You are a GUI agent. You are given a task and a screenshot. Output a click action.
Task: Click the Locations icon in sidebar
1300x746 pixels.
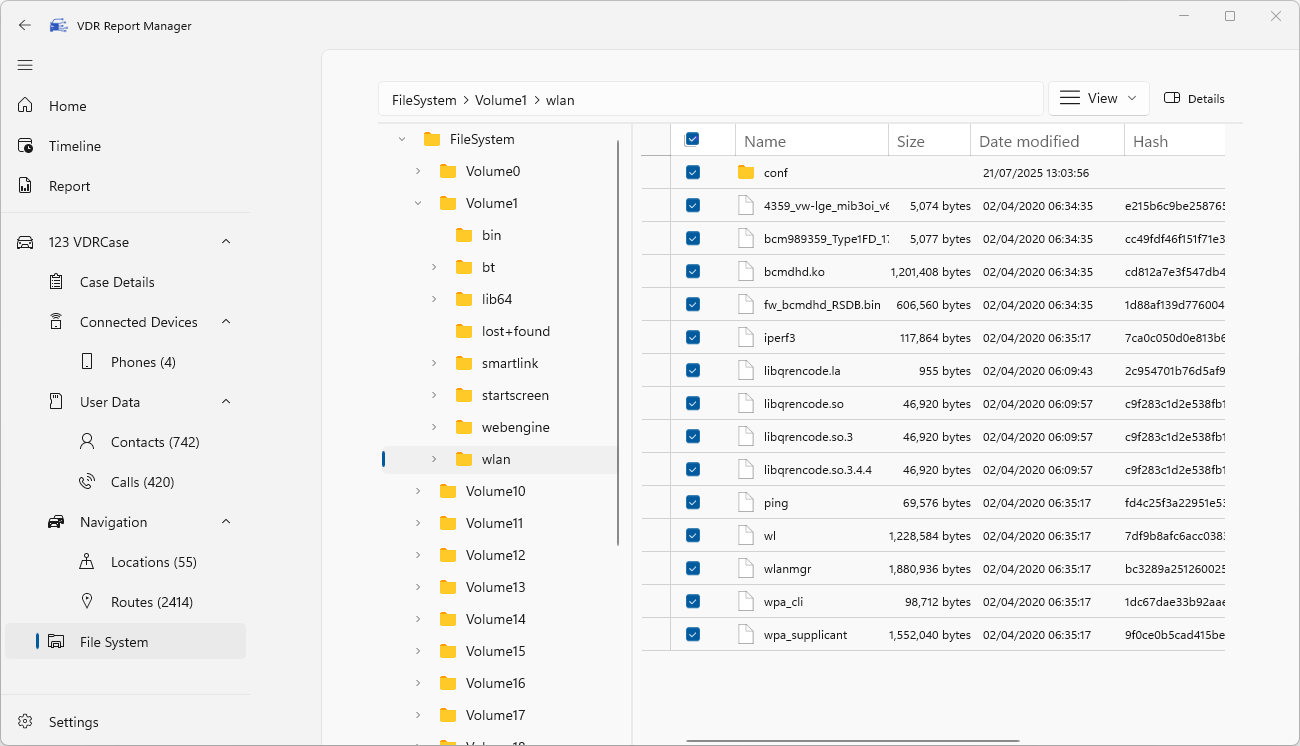point(88,562)
